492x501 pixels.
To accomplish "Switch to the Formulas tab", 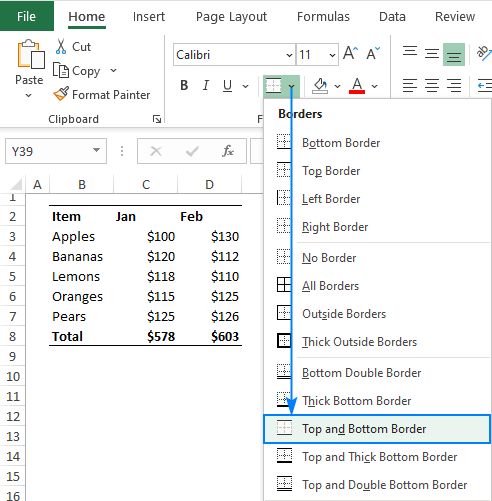I will 323,16.
